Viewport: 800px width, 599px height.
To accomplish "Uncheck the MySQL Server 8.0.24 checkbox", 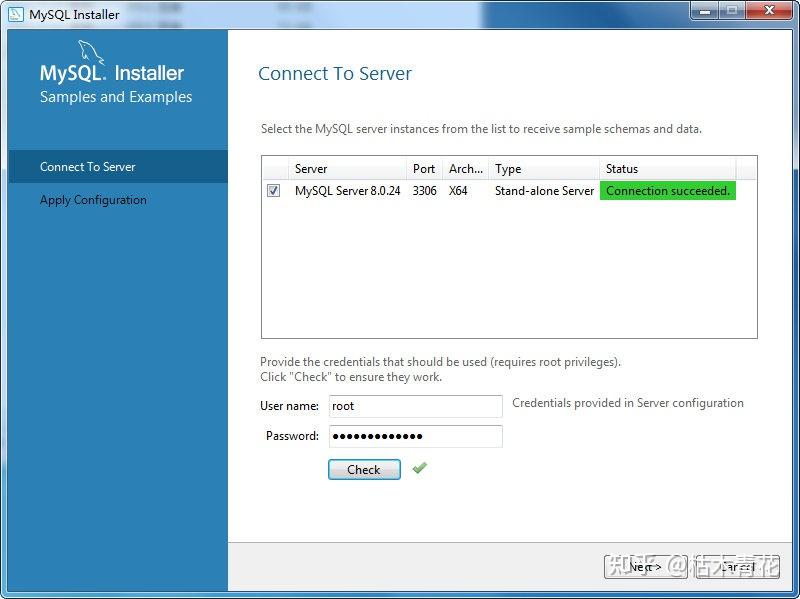I will (273, 190).
